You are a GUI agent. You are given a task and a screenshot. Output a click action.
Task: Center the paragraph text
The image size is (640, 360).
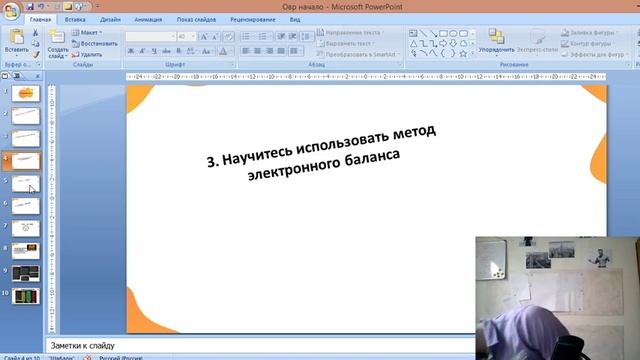point(257,51)
